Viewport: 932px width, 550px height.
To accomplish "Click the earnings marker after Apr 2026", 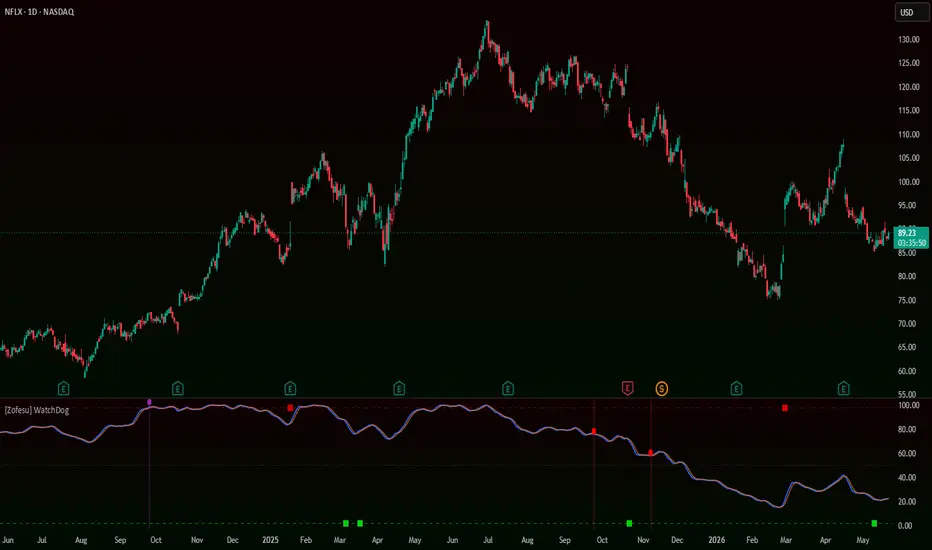I will click(x=843, y=389).
